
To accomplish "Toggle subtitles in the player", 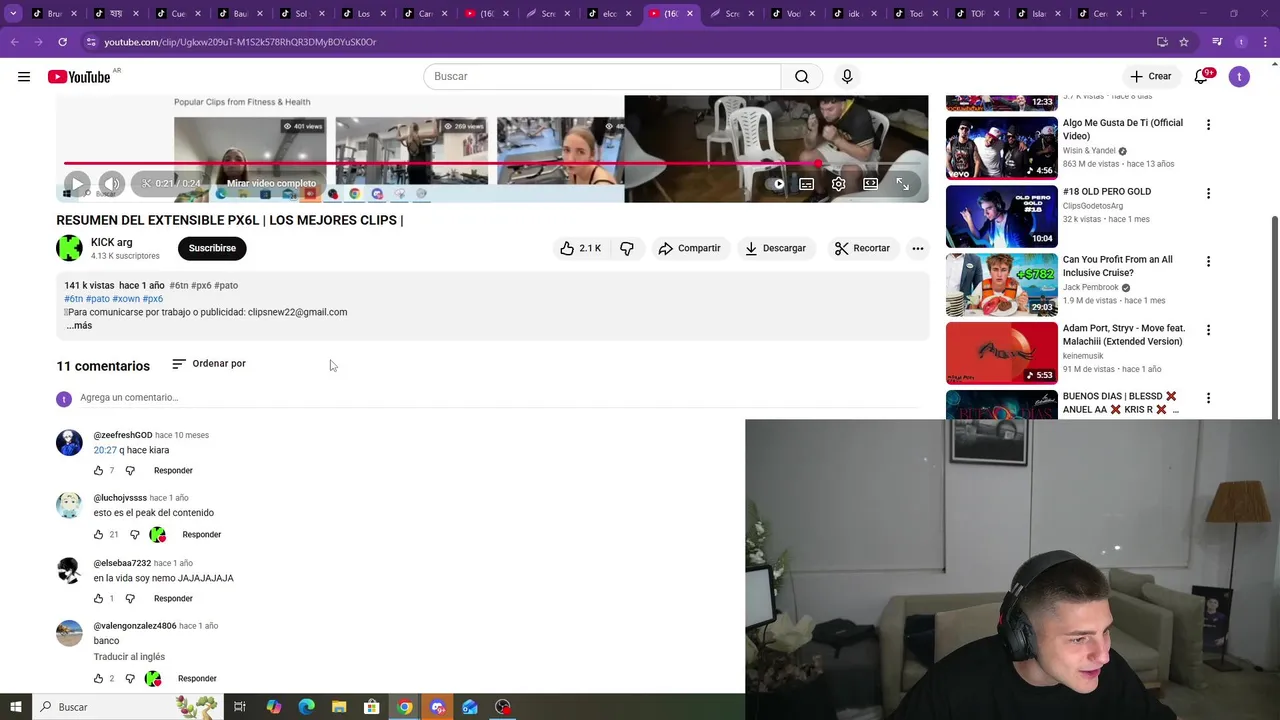I will (806, 184).
